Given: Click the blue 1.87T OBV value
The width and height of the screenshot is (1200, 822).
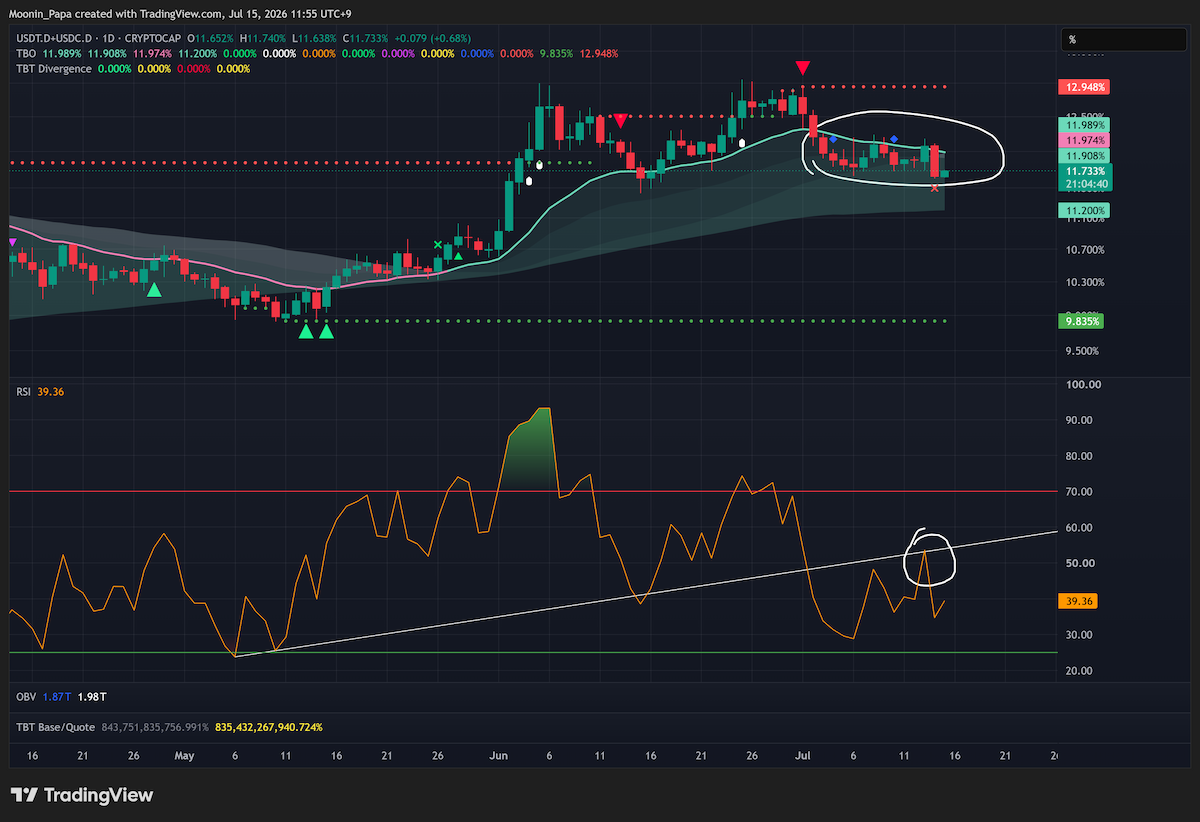Looking at the screenshot, I should (55, 695).
